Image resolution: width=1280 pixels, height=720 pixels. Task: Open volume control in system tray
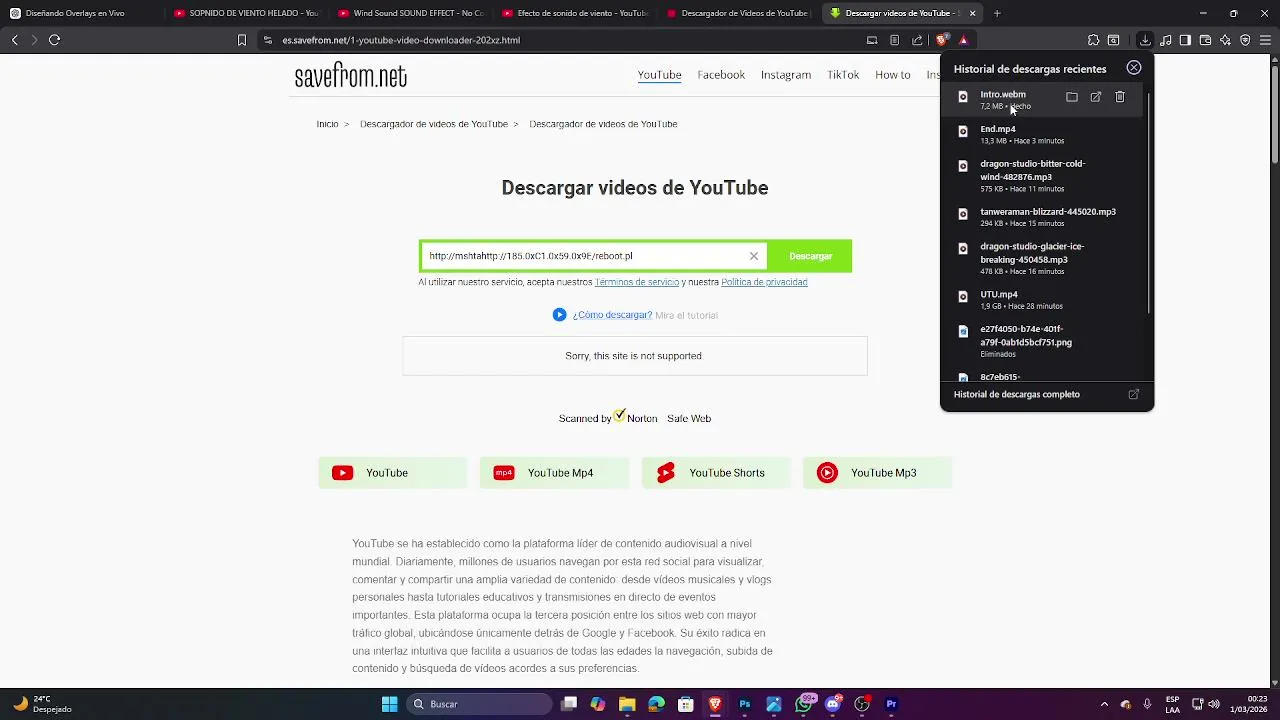pos(1216,704)
